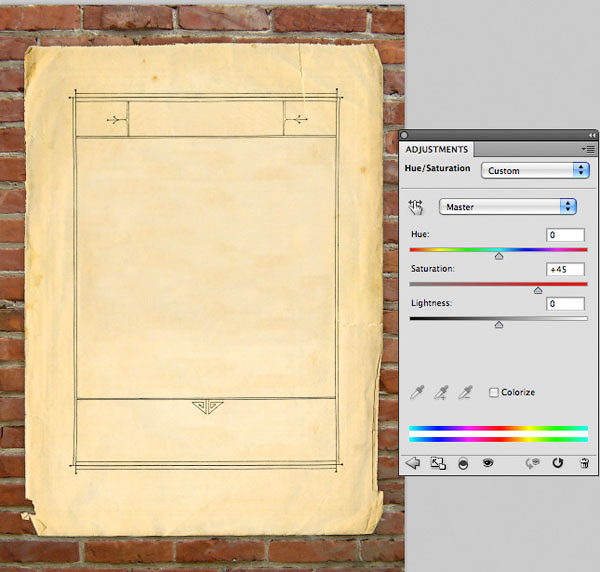Click the Hue slider handle

(x=499, y=256)
